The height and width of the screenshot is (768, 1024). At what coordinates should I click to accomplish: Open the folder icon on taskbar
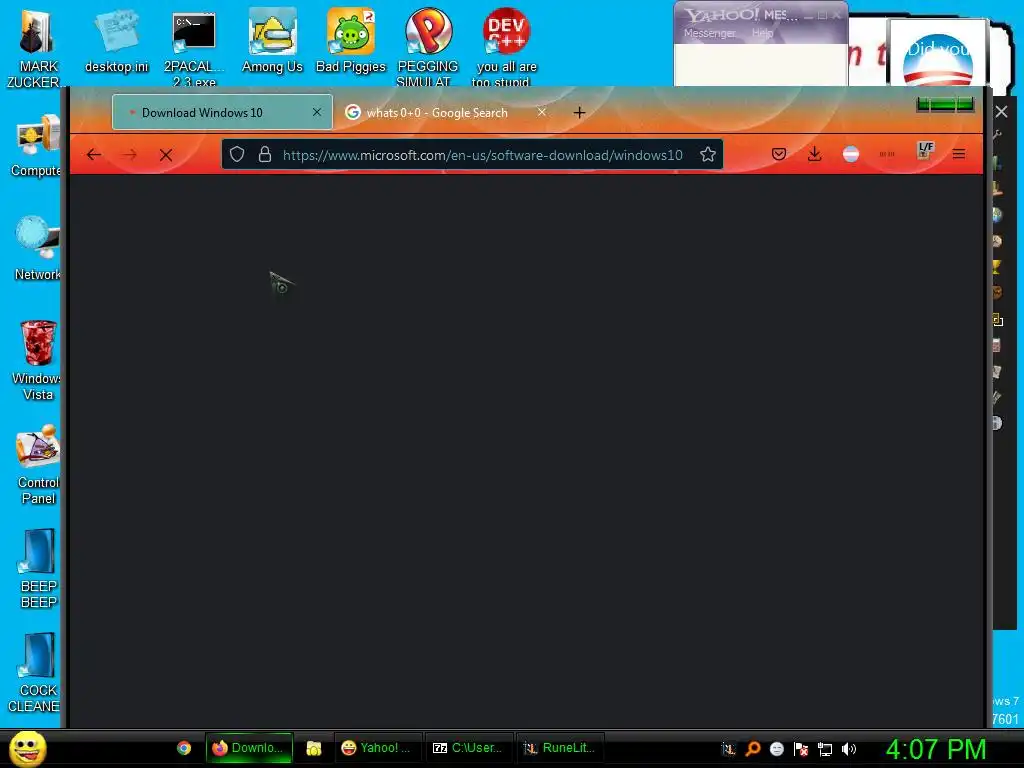(x=313, y=748)
